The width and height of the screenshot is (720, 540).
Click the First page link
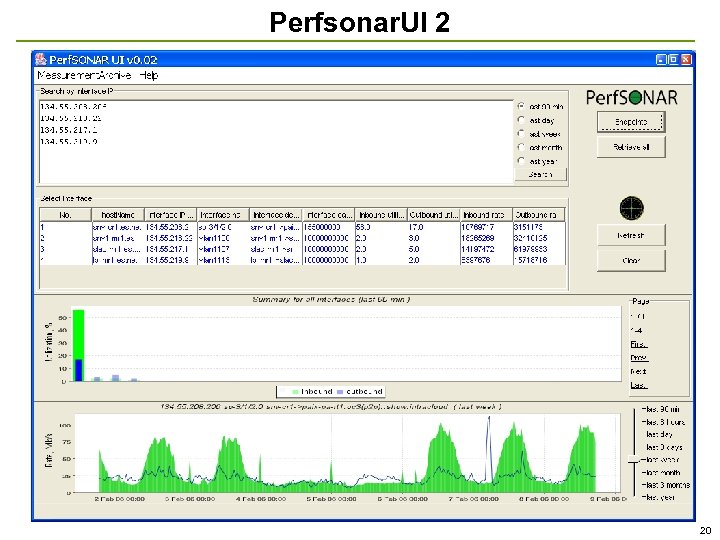pyautogui.click(x=639, y=344)
